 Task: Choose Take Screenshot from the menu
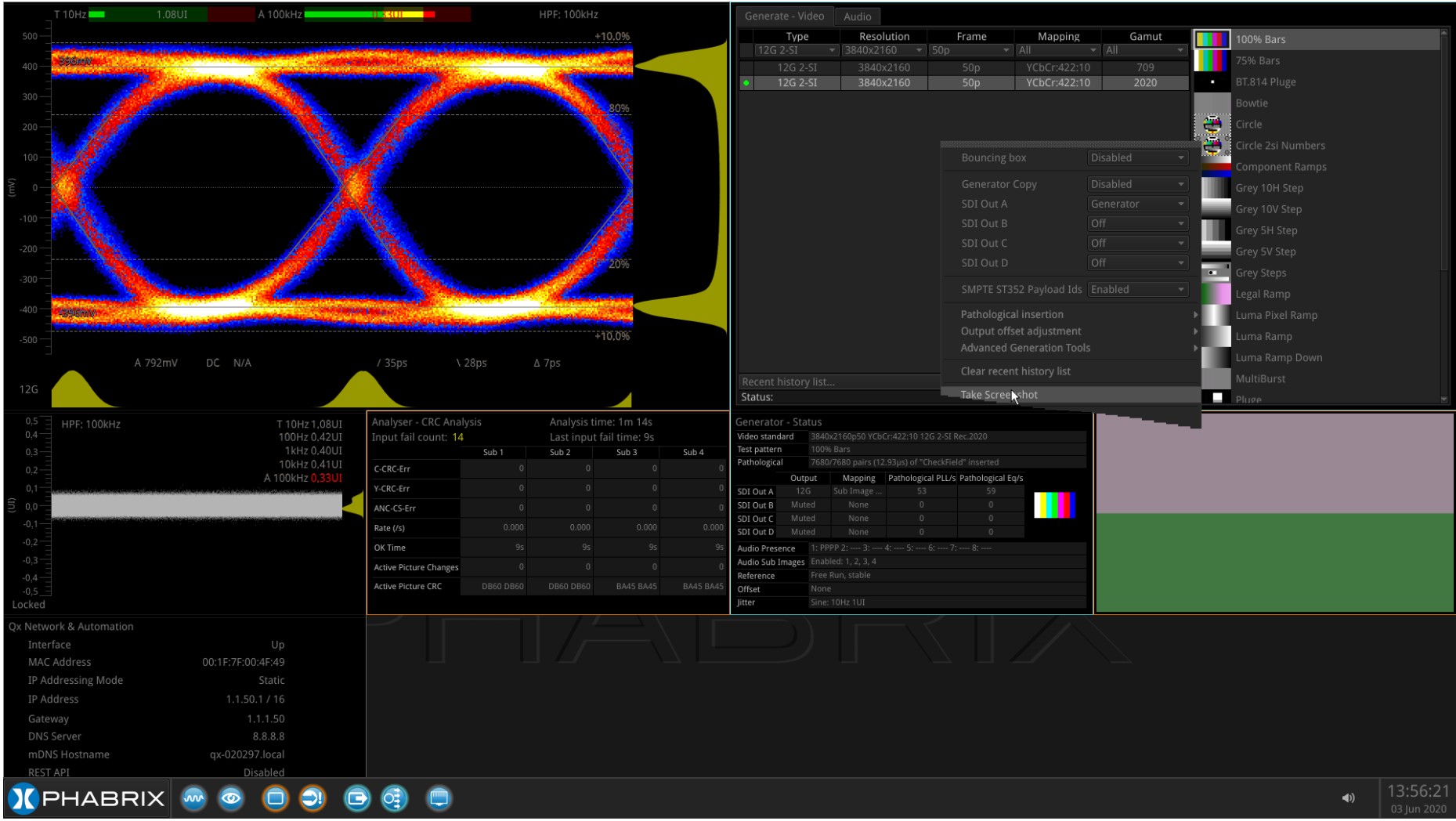pos(1071,395)
